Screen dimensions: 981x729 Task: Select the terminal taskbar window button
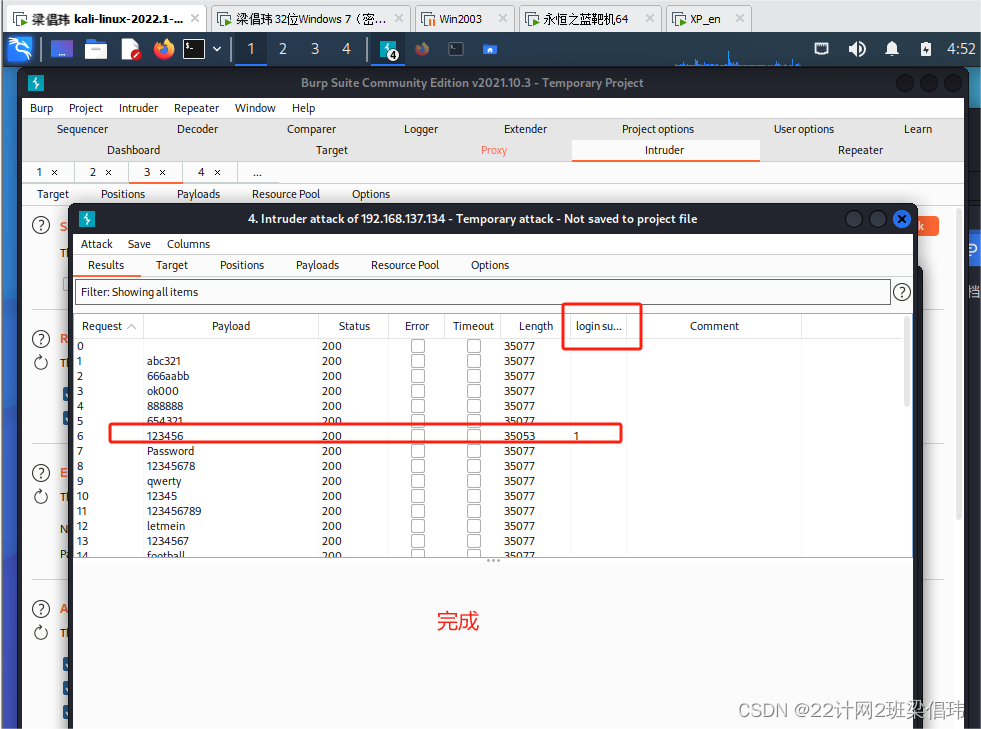456,49
